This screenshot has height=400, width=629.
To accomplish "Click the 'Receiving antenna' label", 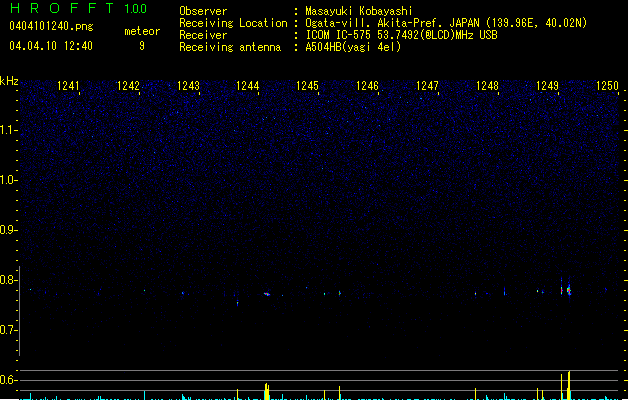I will [x=230, y=47].
